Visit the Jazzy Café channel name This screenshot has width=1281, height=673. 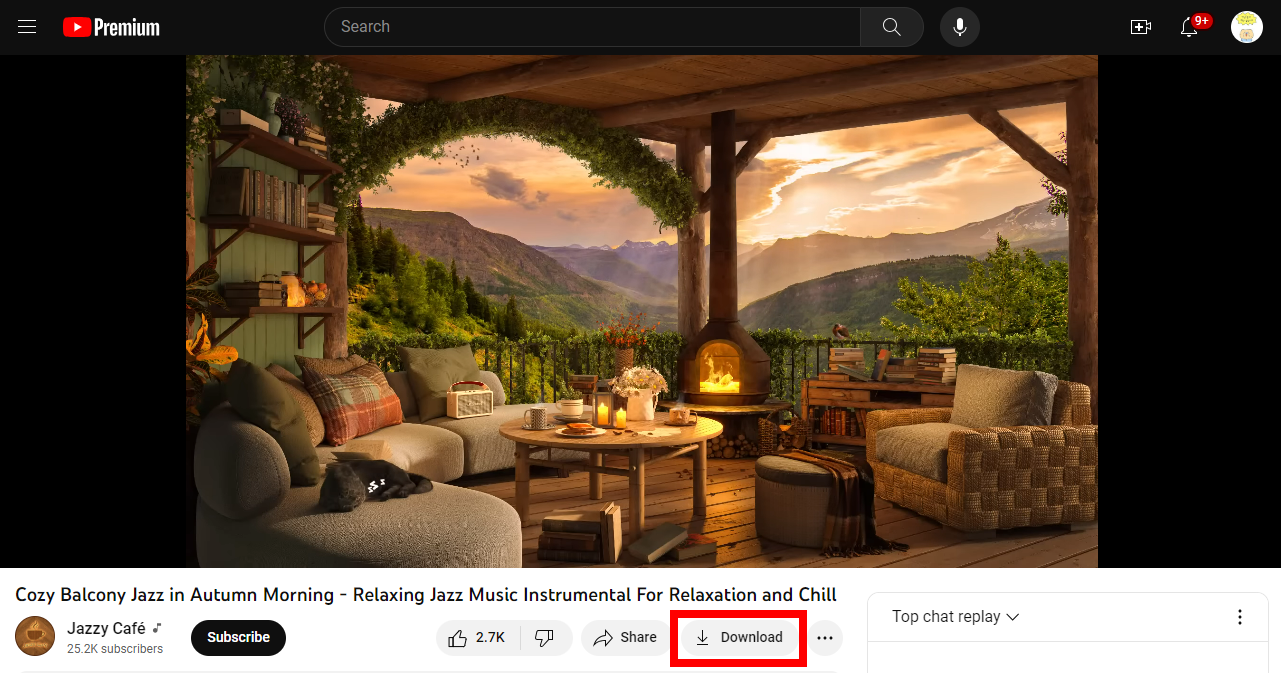pos(106,628)
